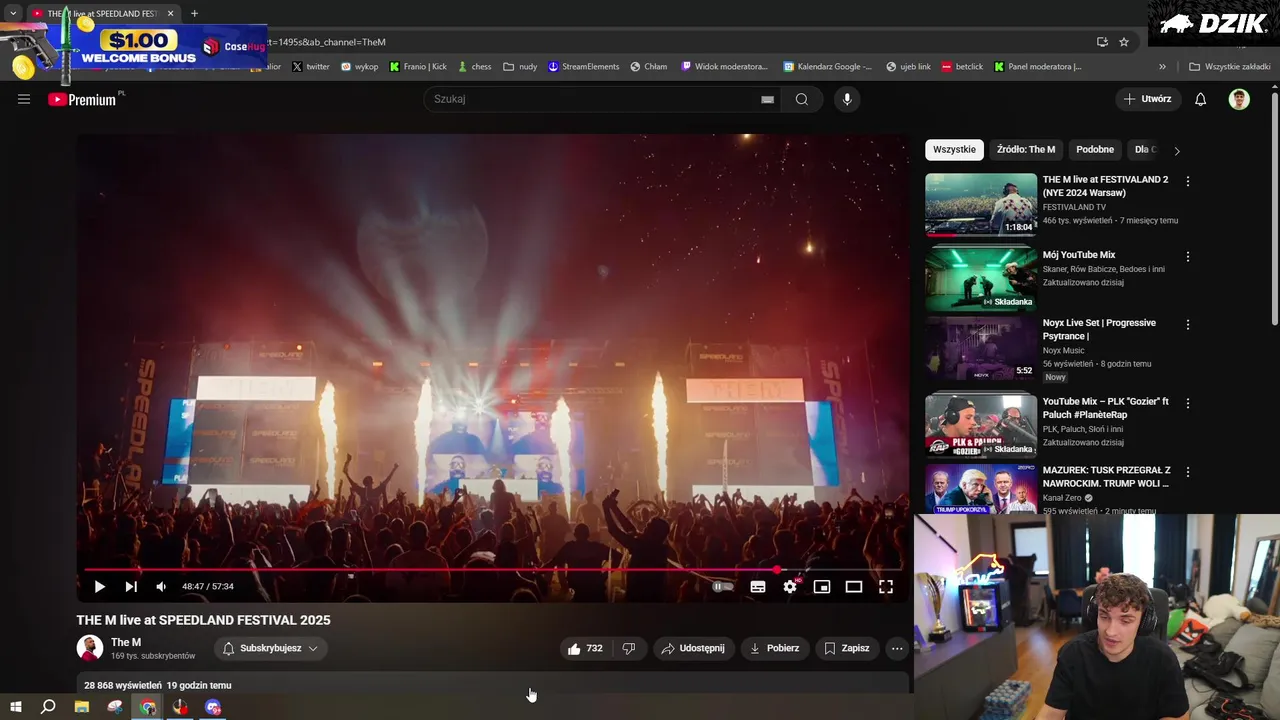Open more options for Noyx Live Set
The height and width of the screenshot is (720, 1280).
click(x=1188, y=325)
